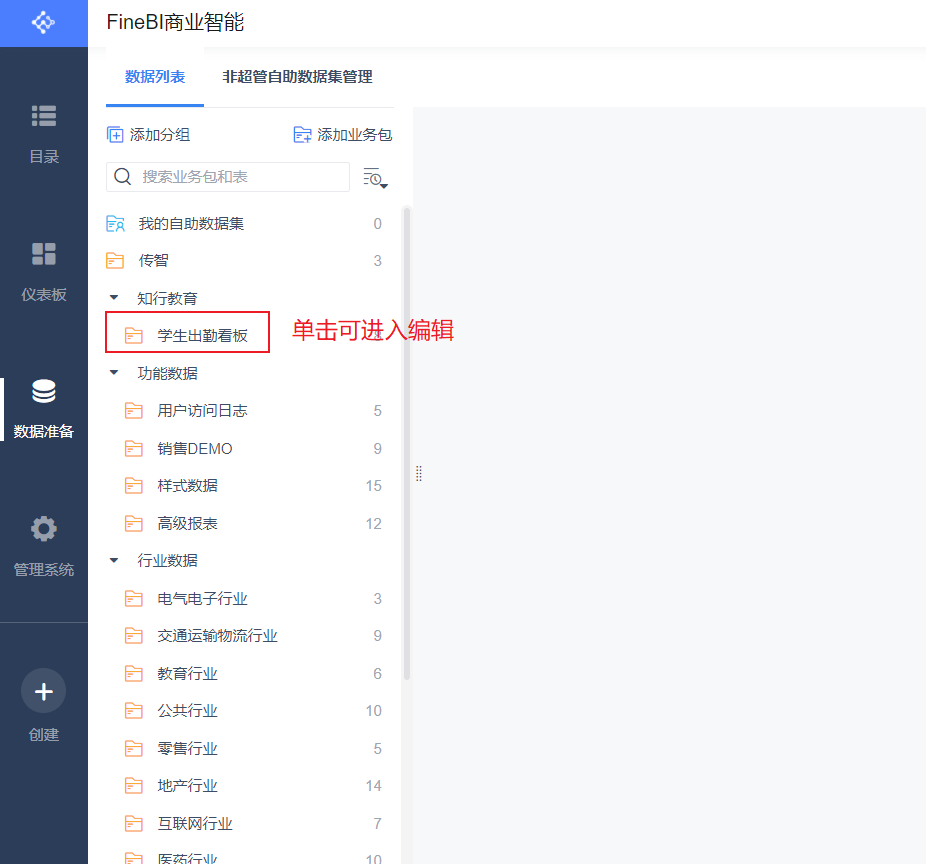Viewport: 926px width, 864px height.
Task: Click the 添加分组 icon
Action: point(115,135)
